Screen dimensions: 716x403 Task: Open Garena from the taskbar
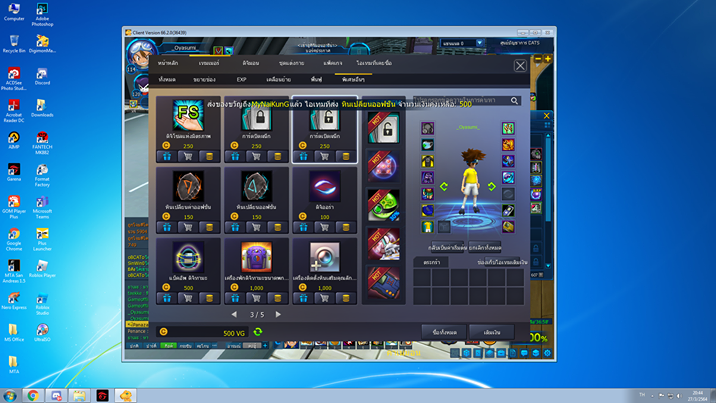tap(102, 395)
